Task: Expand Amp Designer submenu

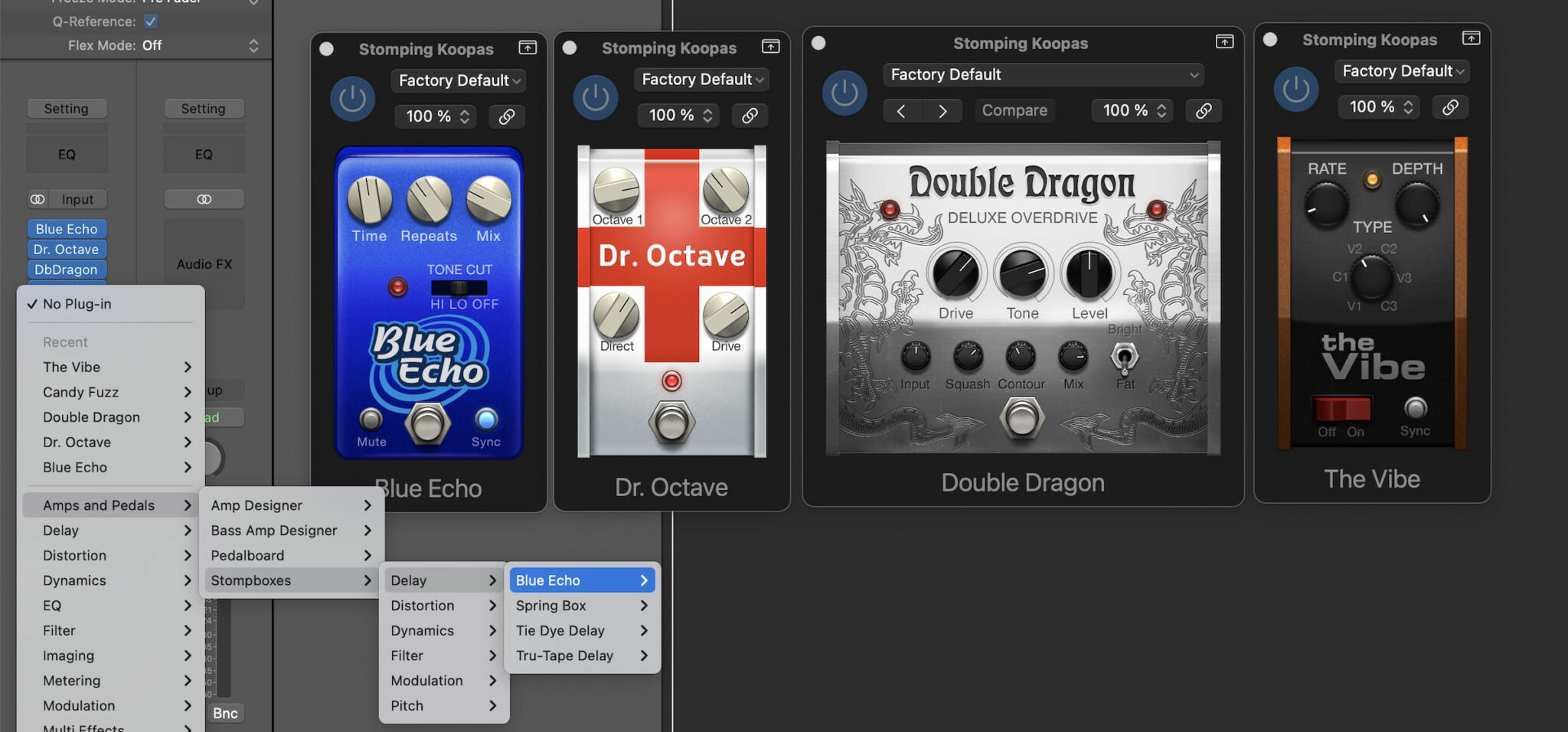Action: click(292, 505)
